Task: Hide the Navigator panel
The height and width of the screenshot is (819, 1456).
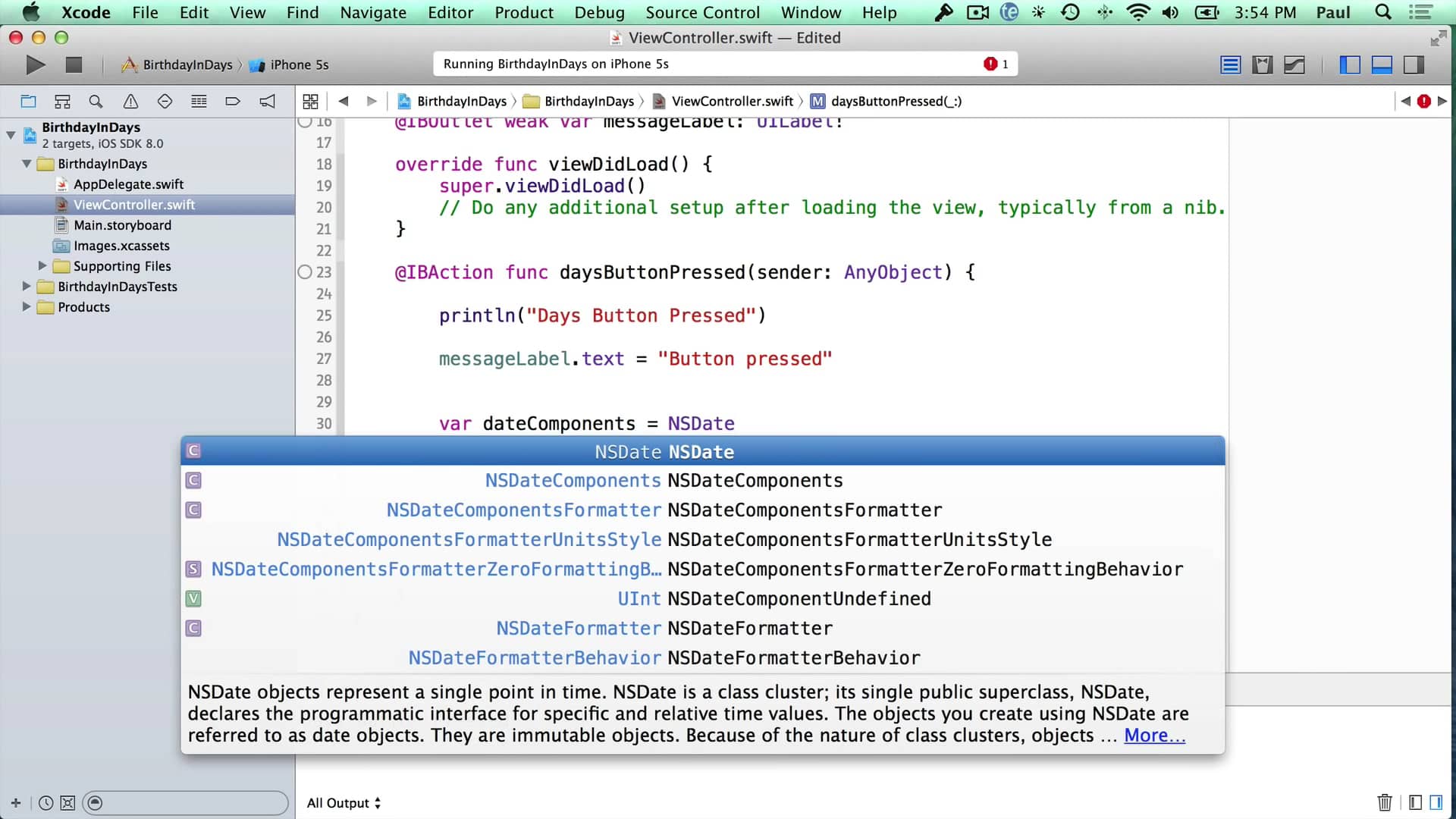Action: [x=1350, y=65]
